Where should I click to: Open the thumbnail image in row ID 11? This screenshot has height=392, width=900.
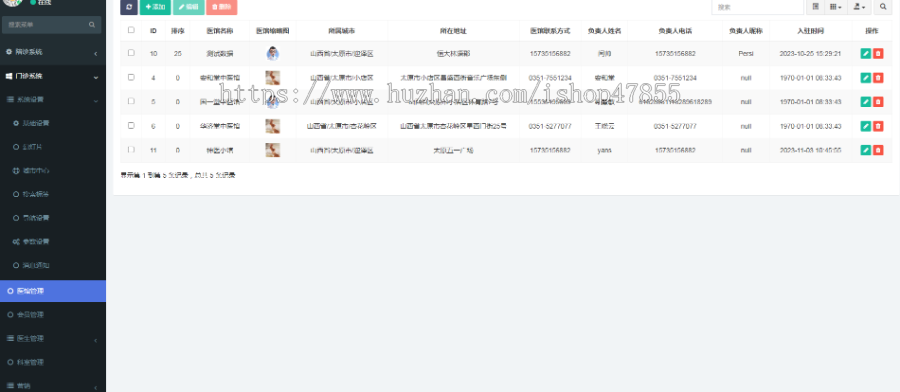273,150
